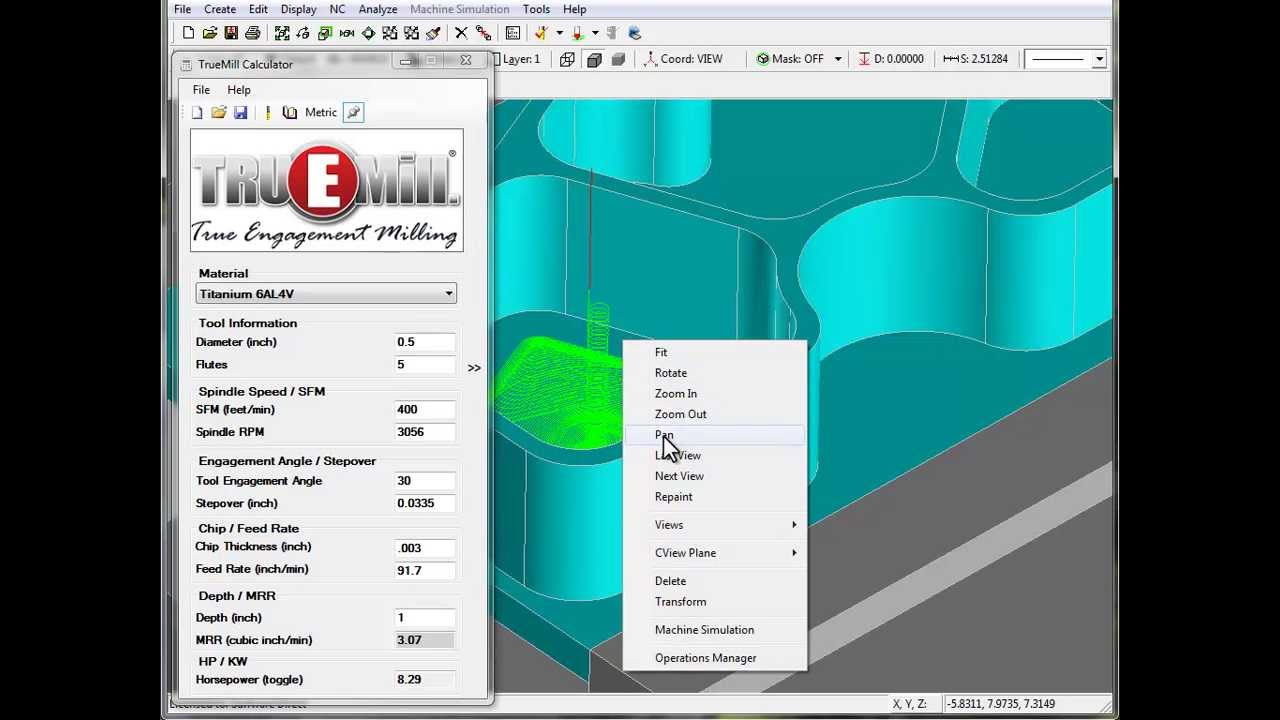
Task: Click the Rotate view icon in main toolbar
Action: [303, 33]
